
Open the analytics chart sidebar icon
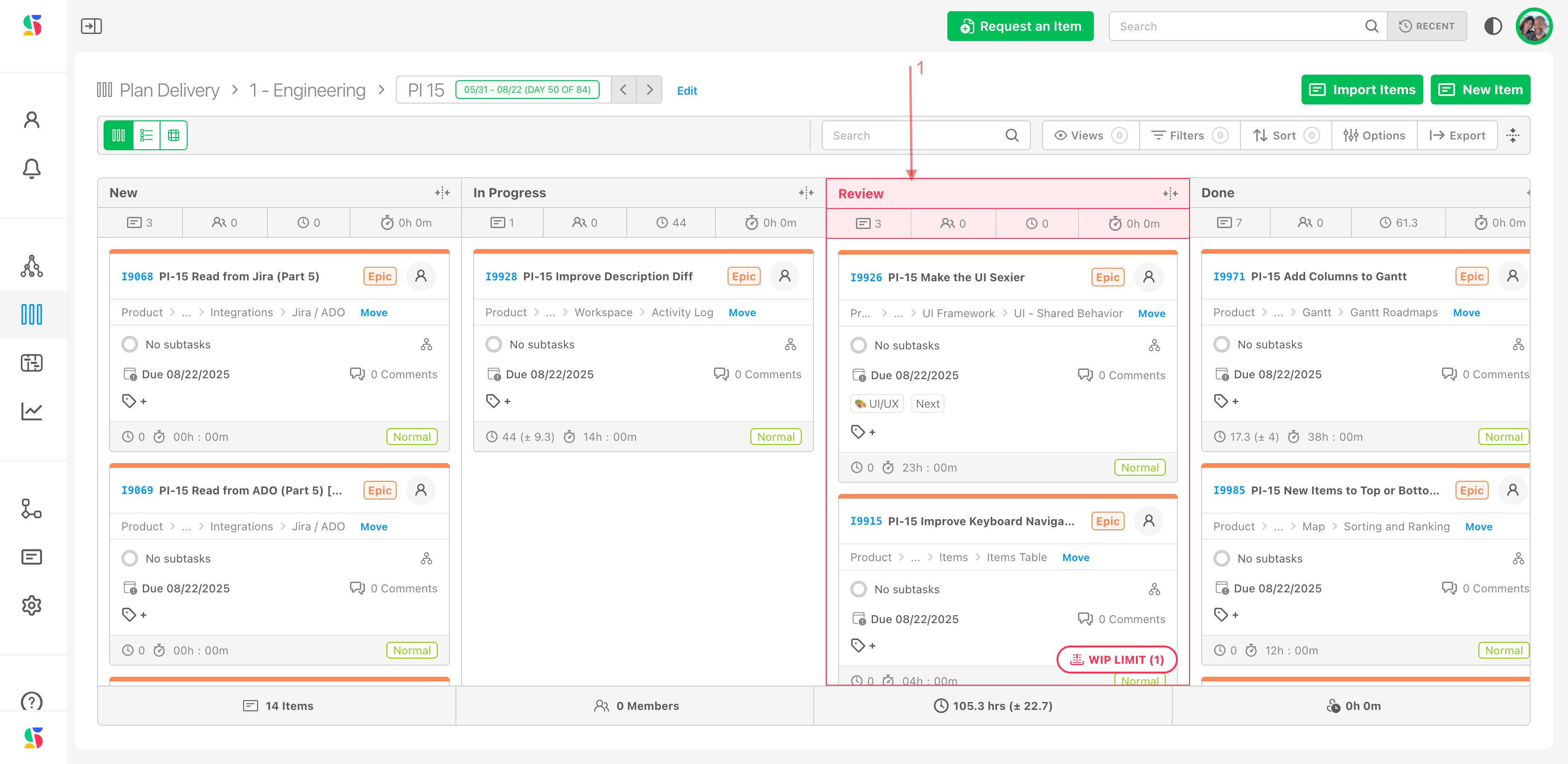32,412
